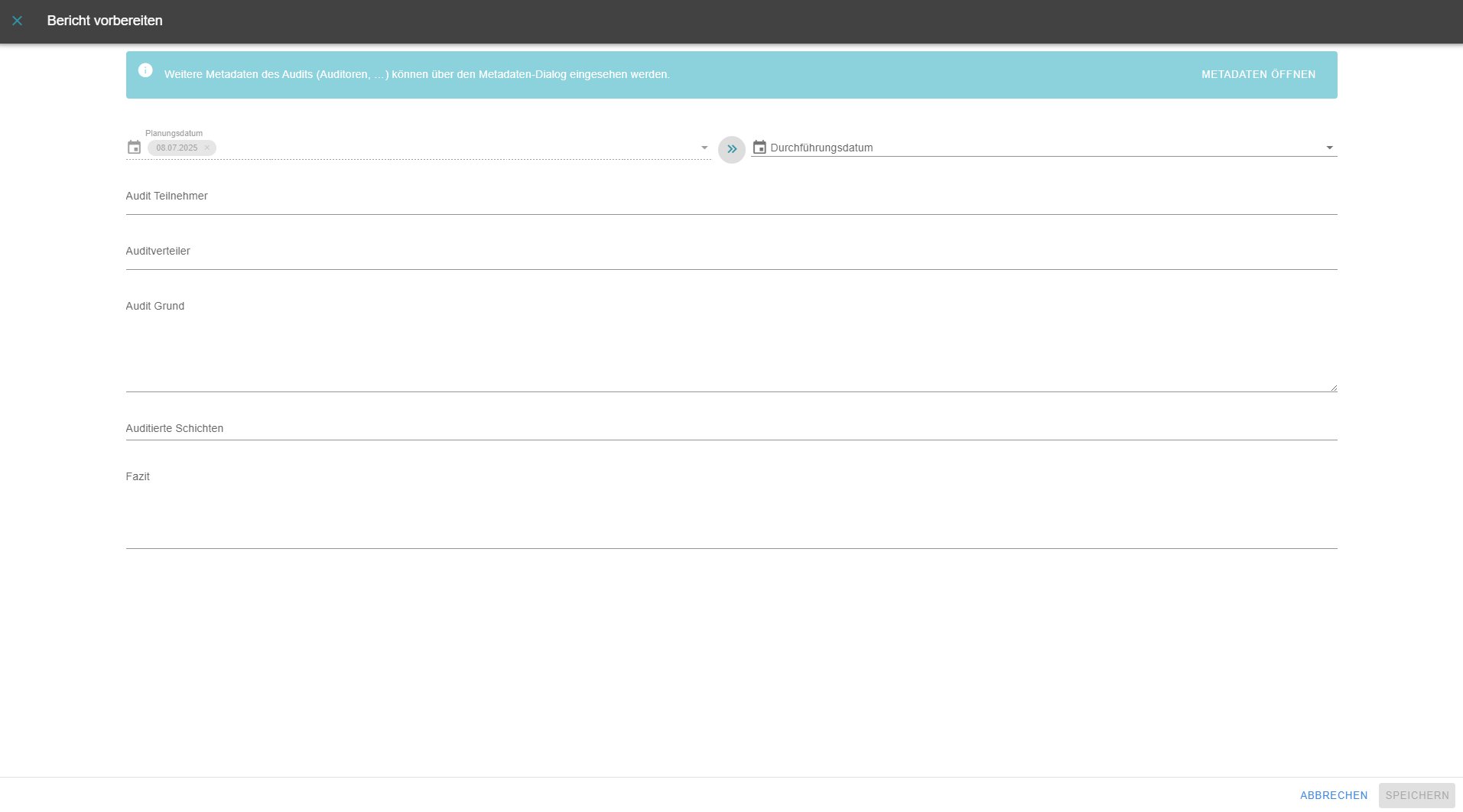Copy planning date with double-chevron button
1463x812 pixels.
tap(732, 149)
